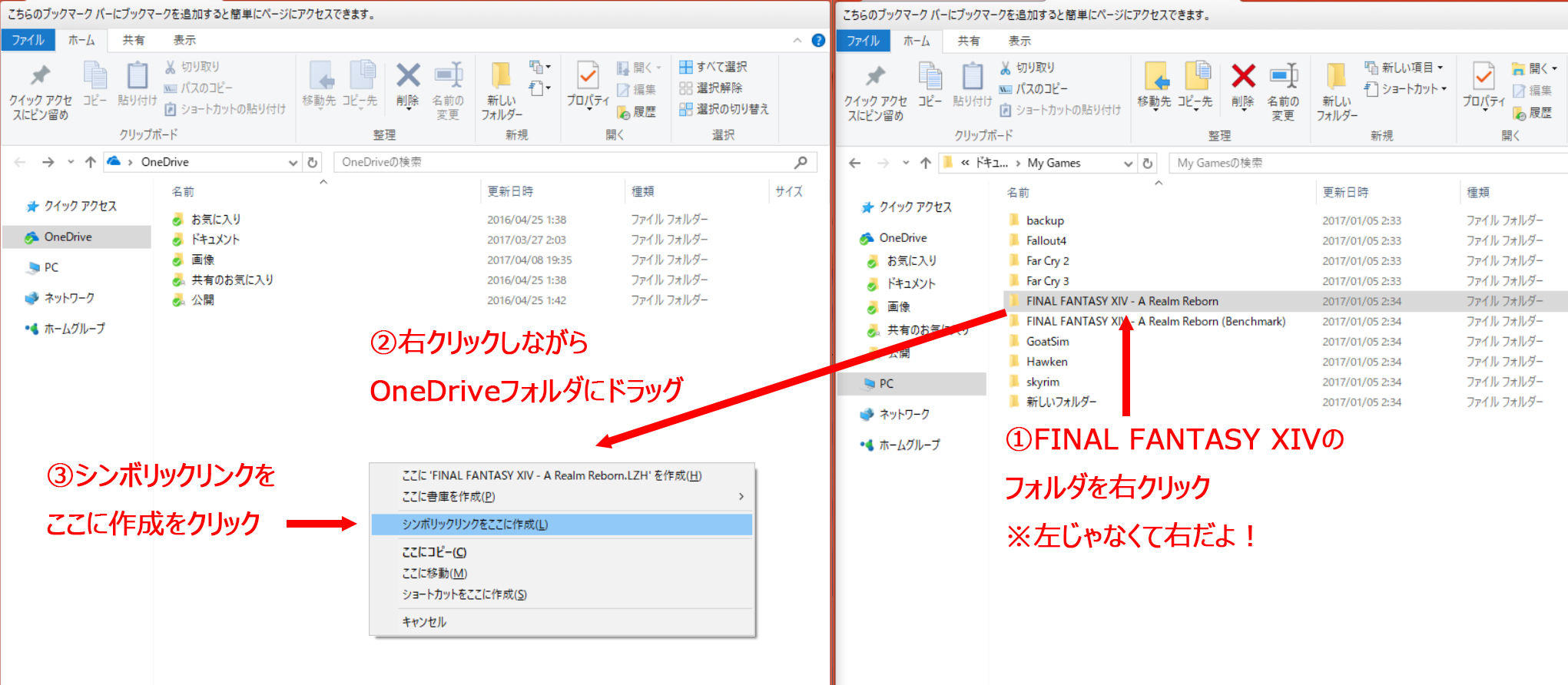Open recent locations dropdown in left window
This screenshot has width=1568, height=685.
[x=71, y=162]
